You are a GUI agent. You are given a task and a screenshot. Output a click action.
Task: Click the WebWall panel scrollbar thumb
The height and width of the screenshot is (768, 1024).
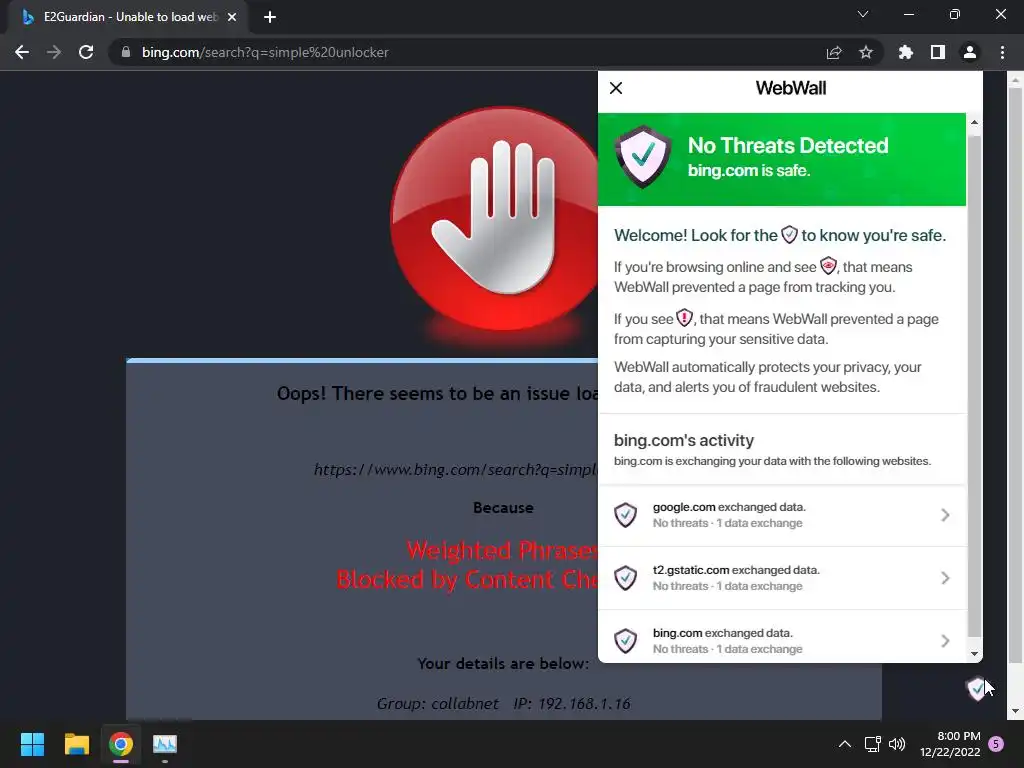pos(974,386)
